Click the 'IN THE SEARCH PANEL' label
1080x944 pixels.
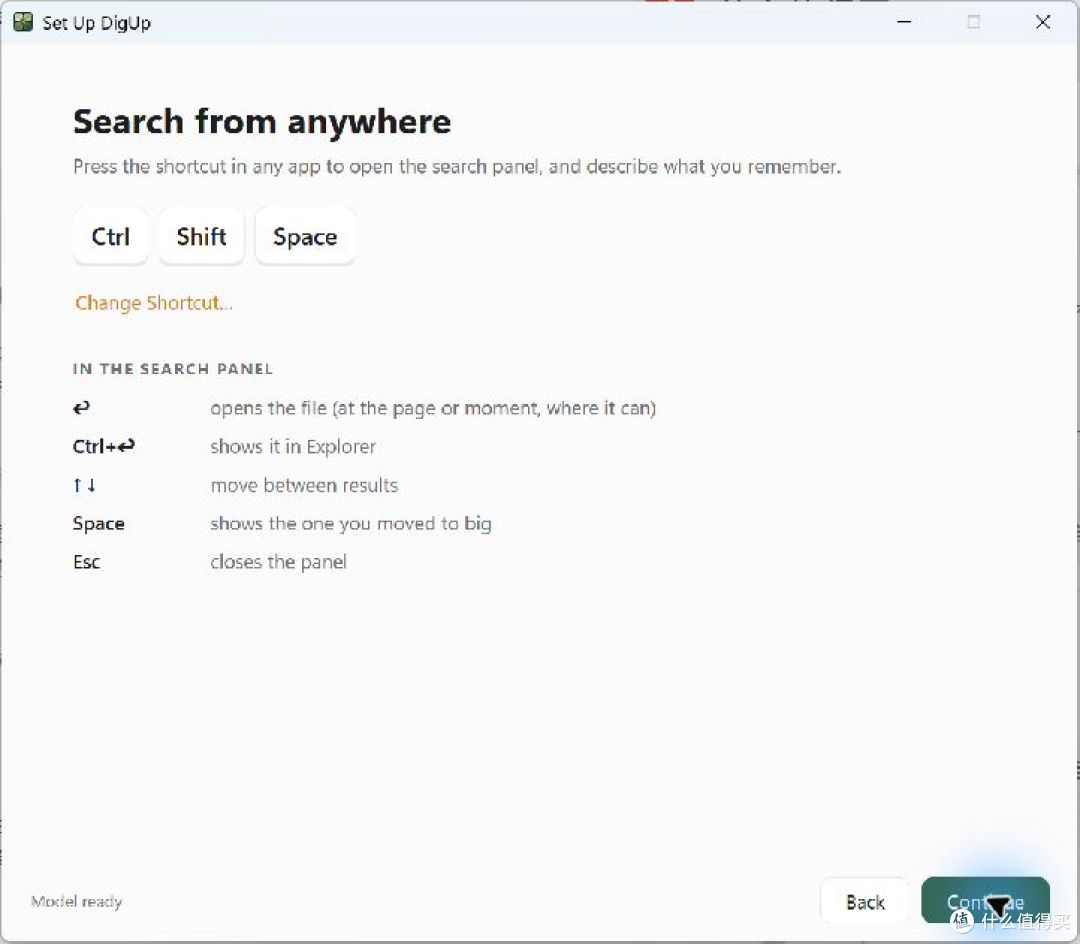(172, 368)
